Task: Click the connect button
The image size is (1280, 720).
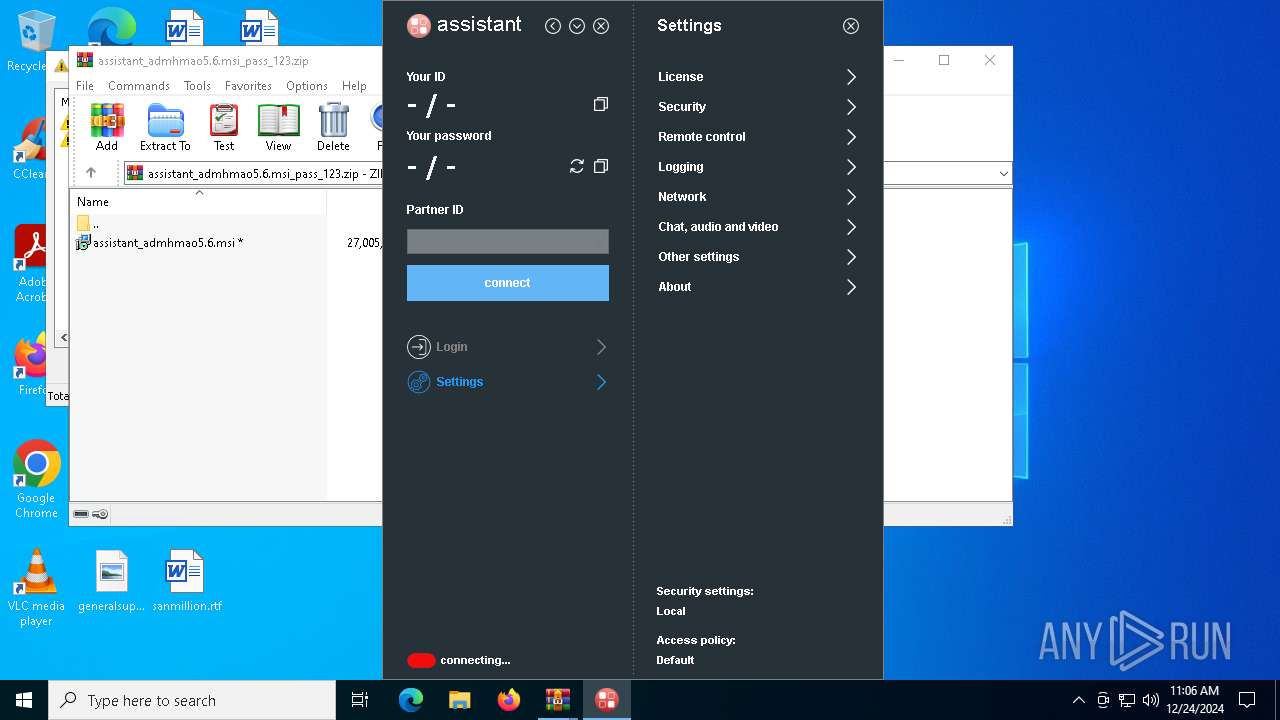Action: (507, 283)
